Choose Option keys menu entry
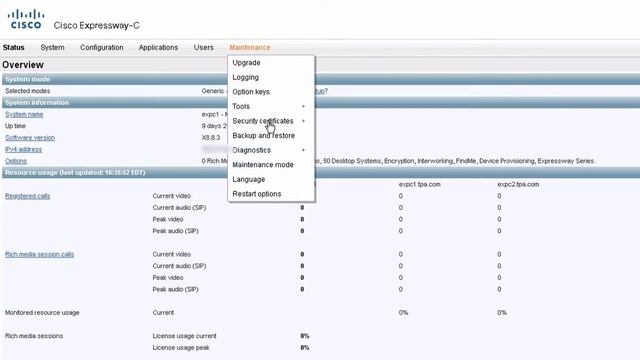The height and width of the screenshot is (360, 640). pos(251,92)
